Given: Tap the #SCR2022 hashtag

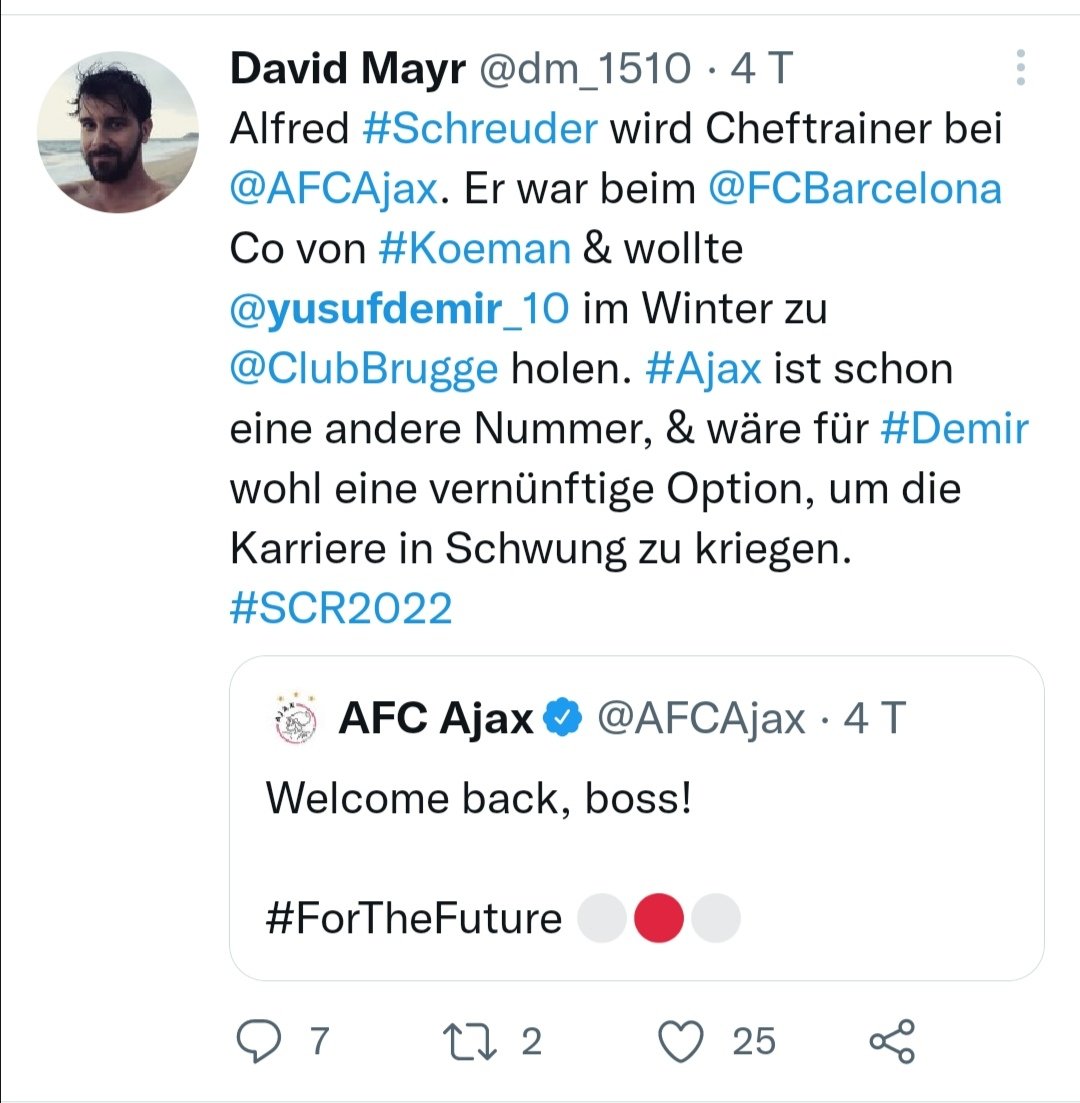Looking at the screenshot, I should click(341, 608).
